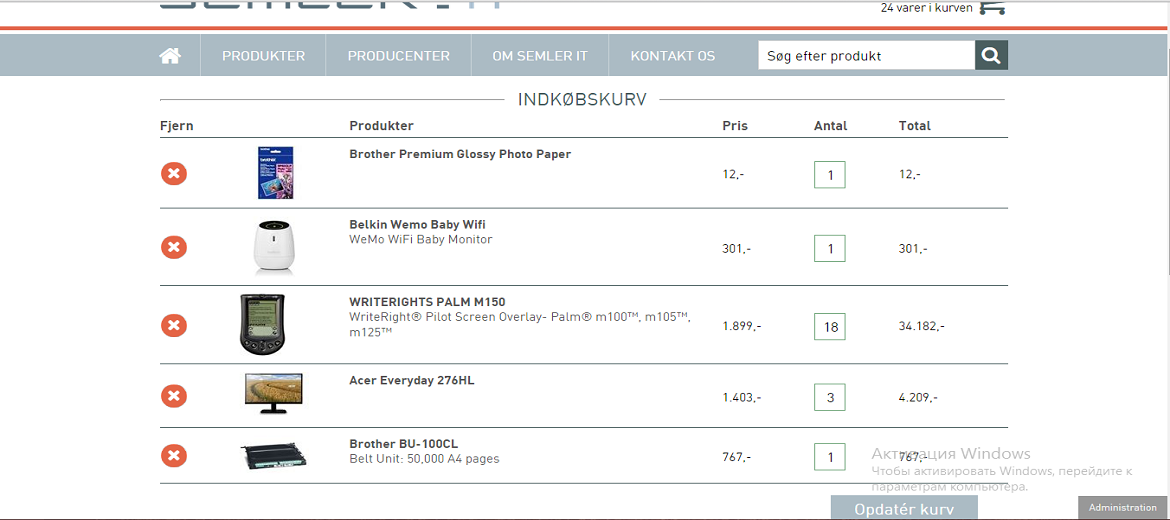Click the Opdatér kurv button
This screenshot has width=1170, height=520.
[904, 508]
